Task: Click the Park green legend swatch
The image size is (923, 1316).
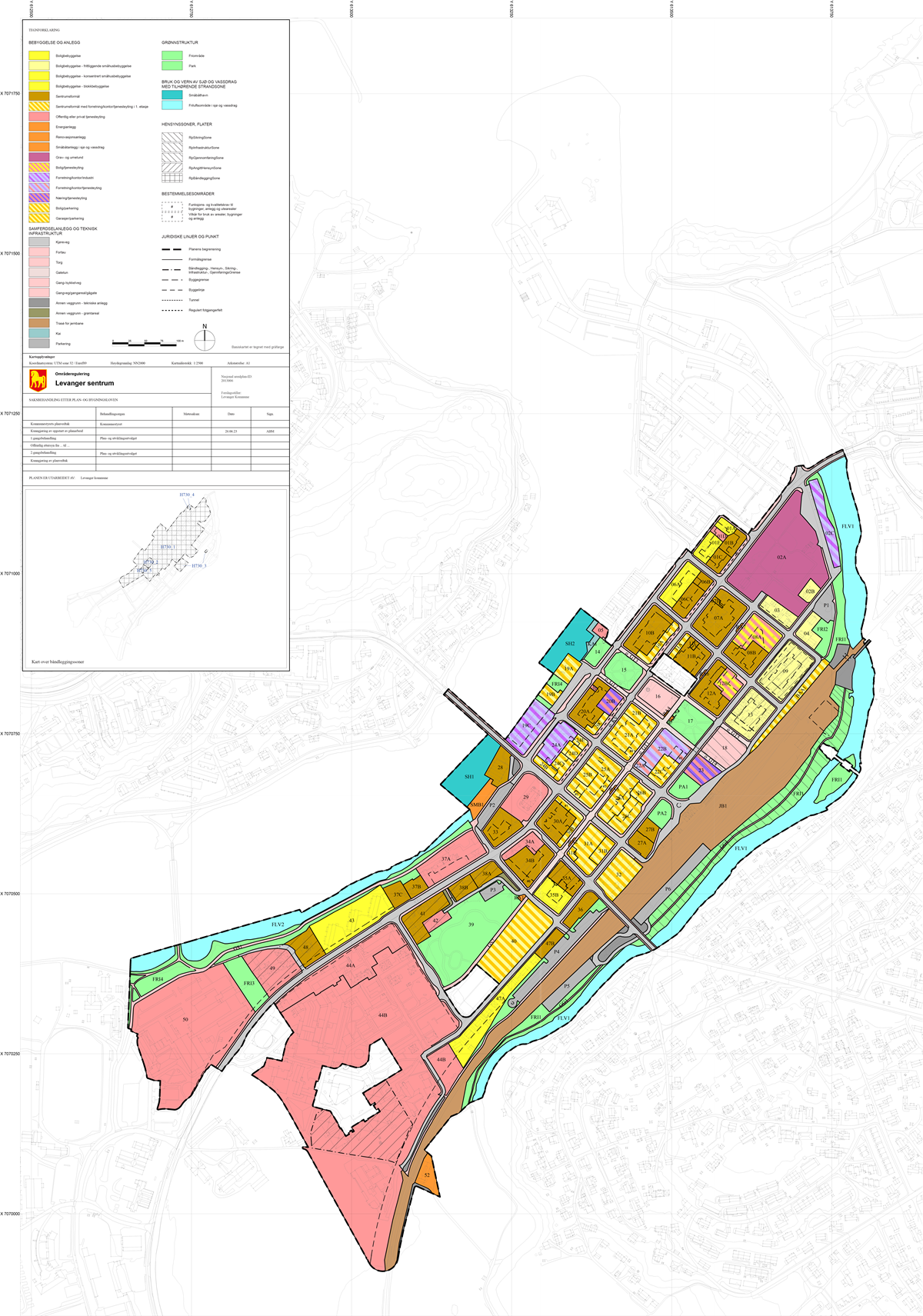Action: pyautogui.click(x=172, y=66)
